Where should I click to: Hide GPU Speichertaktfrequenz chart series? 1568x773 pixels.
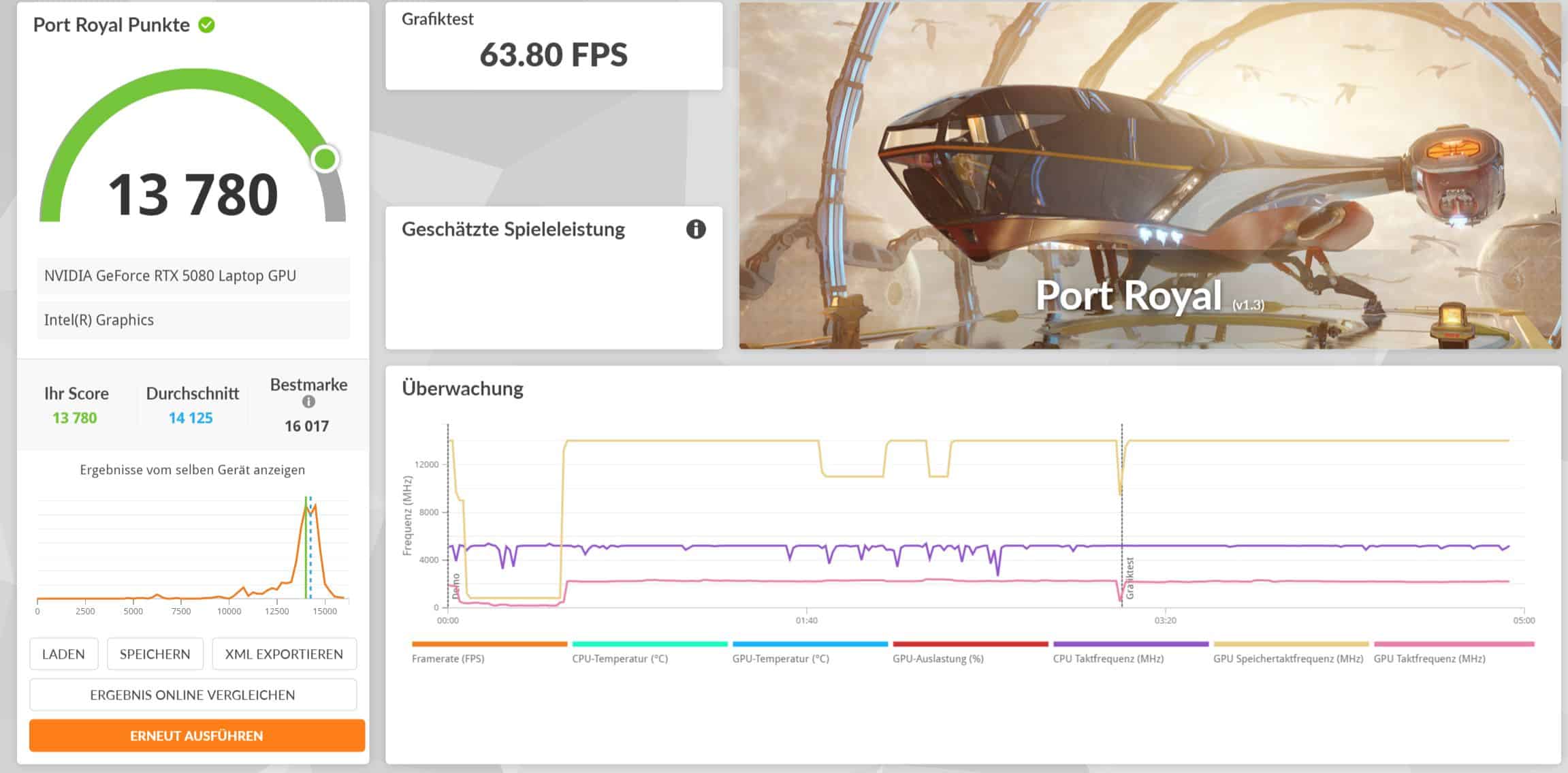tap(1287, 658)
